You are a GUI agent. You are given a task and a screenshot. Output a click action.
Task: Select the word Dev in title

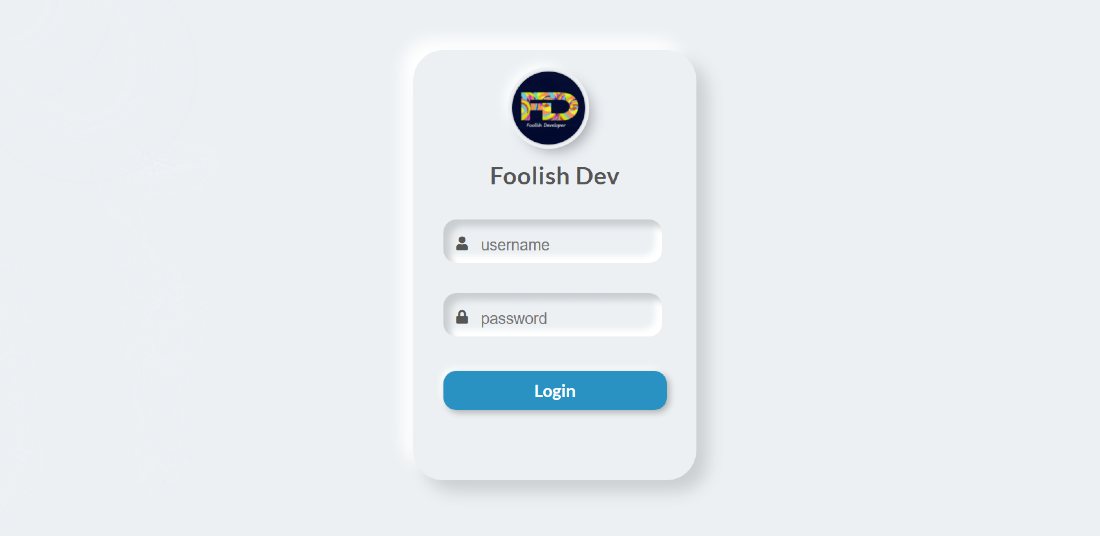click(598, 175)
